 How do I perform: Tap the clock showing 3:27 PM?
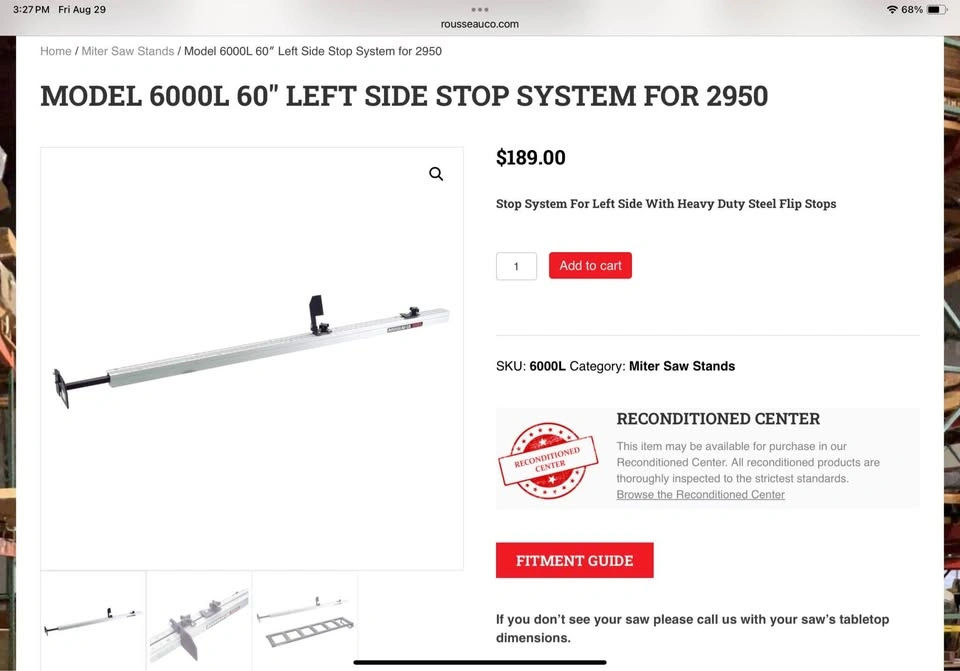31,10
